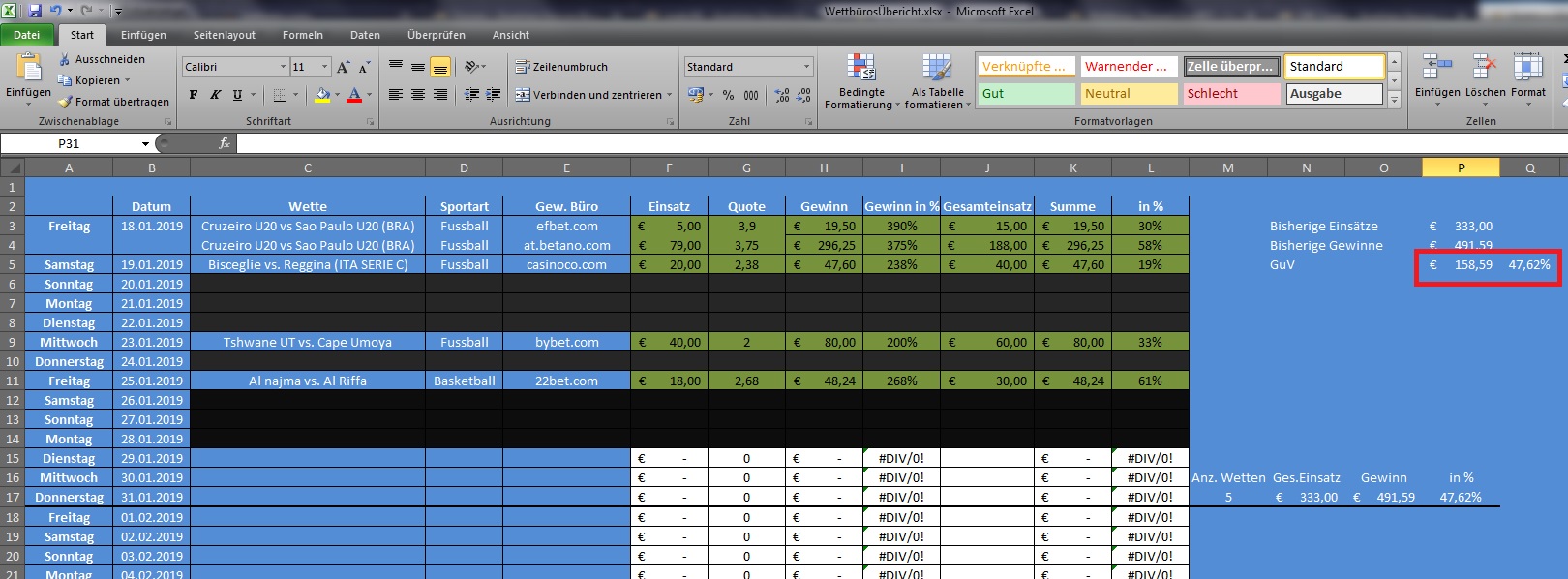Apply percent style format

click(x=727, y=95)
